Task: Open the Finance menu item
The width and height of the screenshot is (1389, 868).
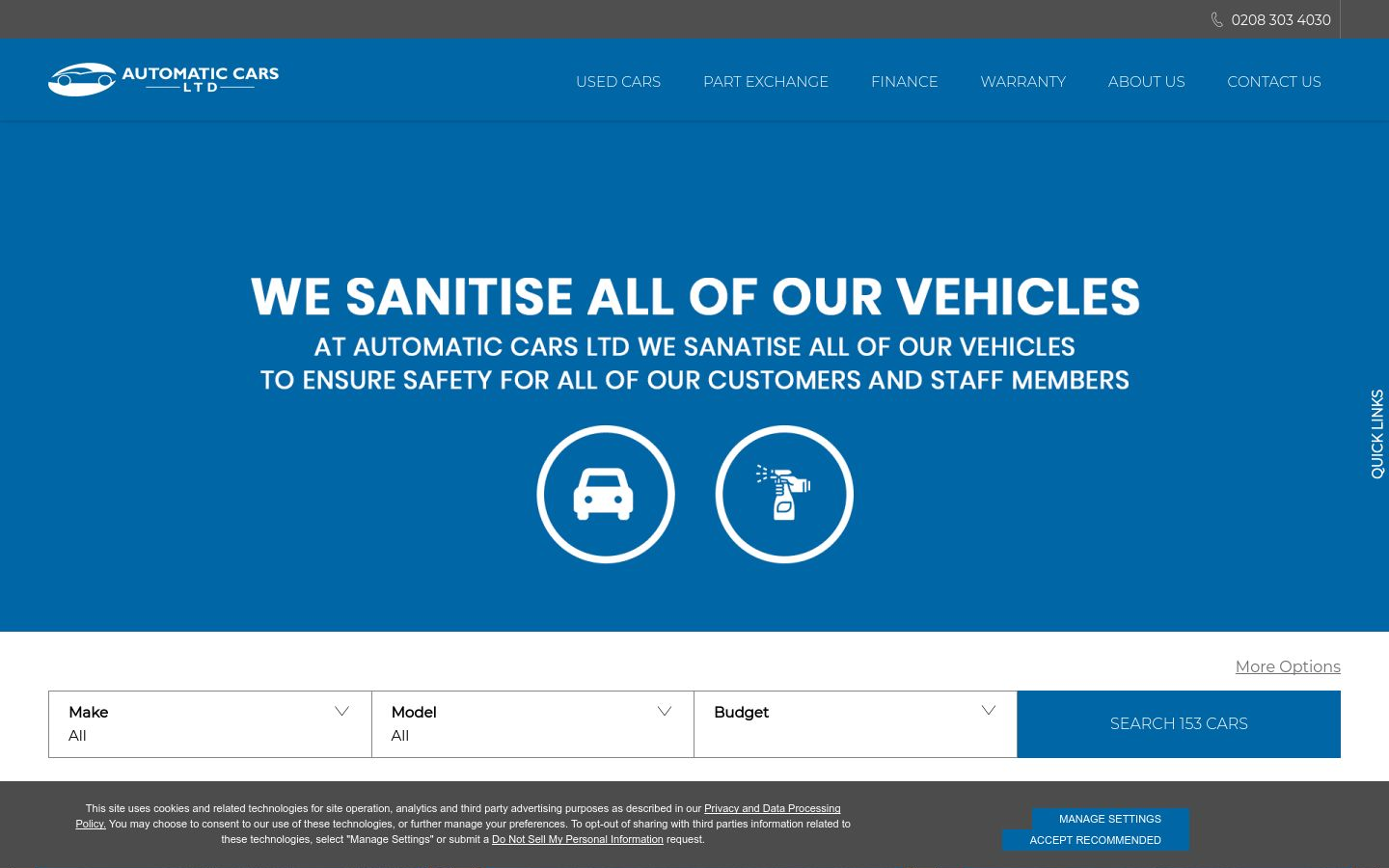Action: 904,82
